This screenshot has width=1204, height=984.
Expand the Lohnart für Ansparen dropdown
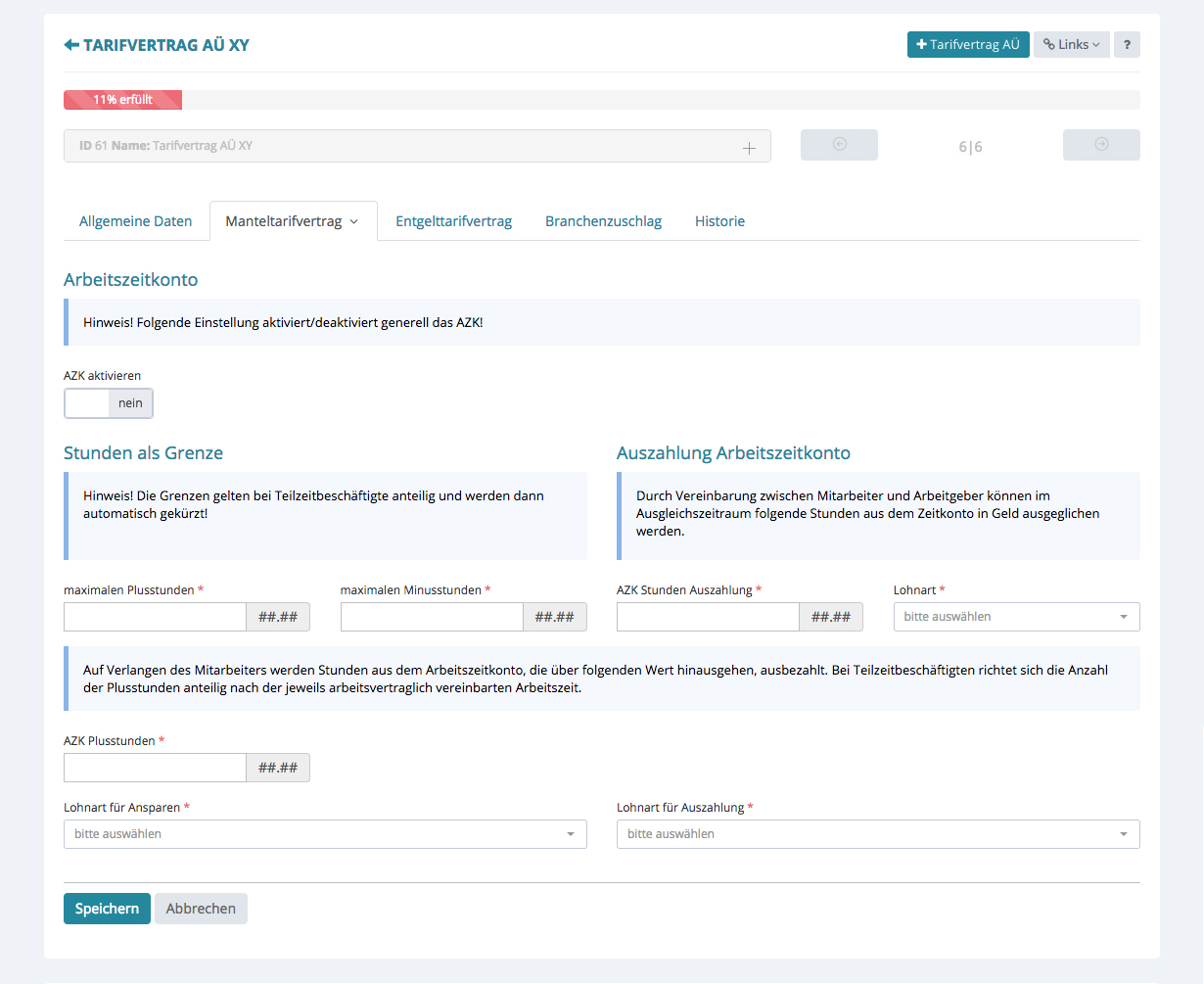tap(325, 834)
